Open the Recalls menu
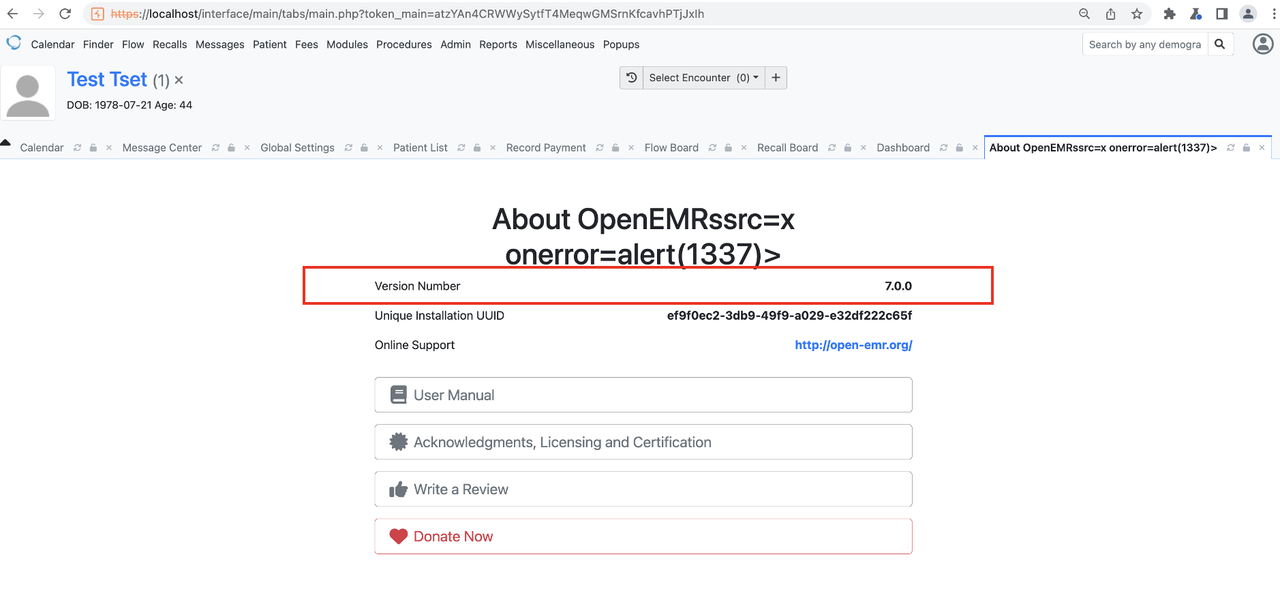 [x=170, y=44]
